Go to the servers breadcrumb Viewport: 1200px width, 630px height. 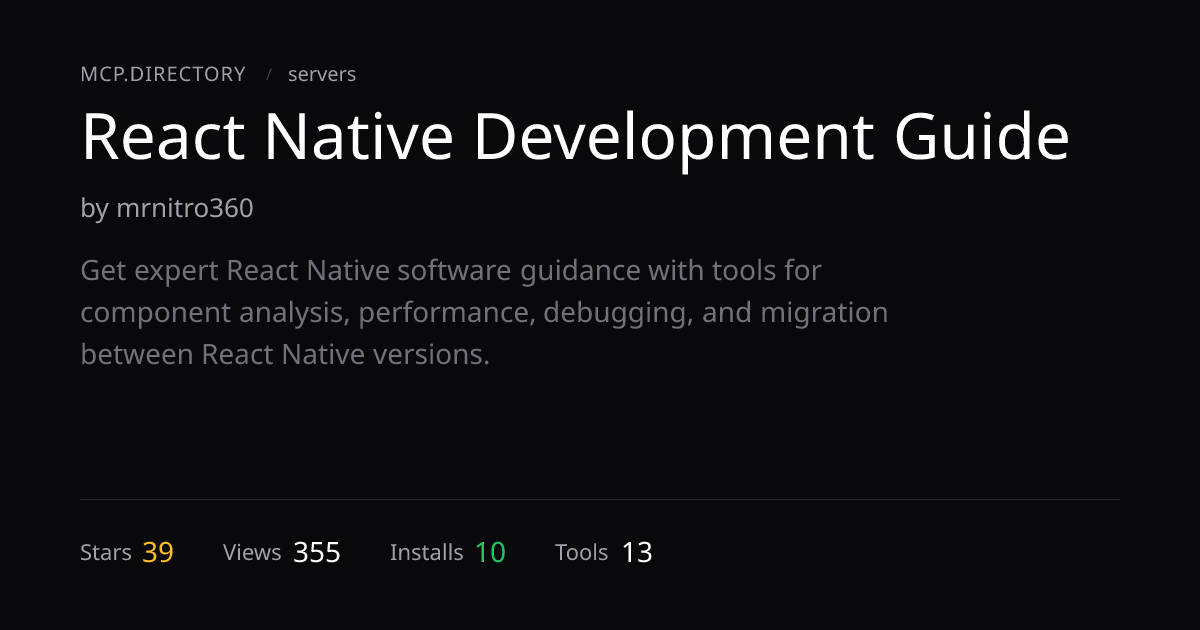pos(322,74)
